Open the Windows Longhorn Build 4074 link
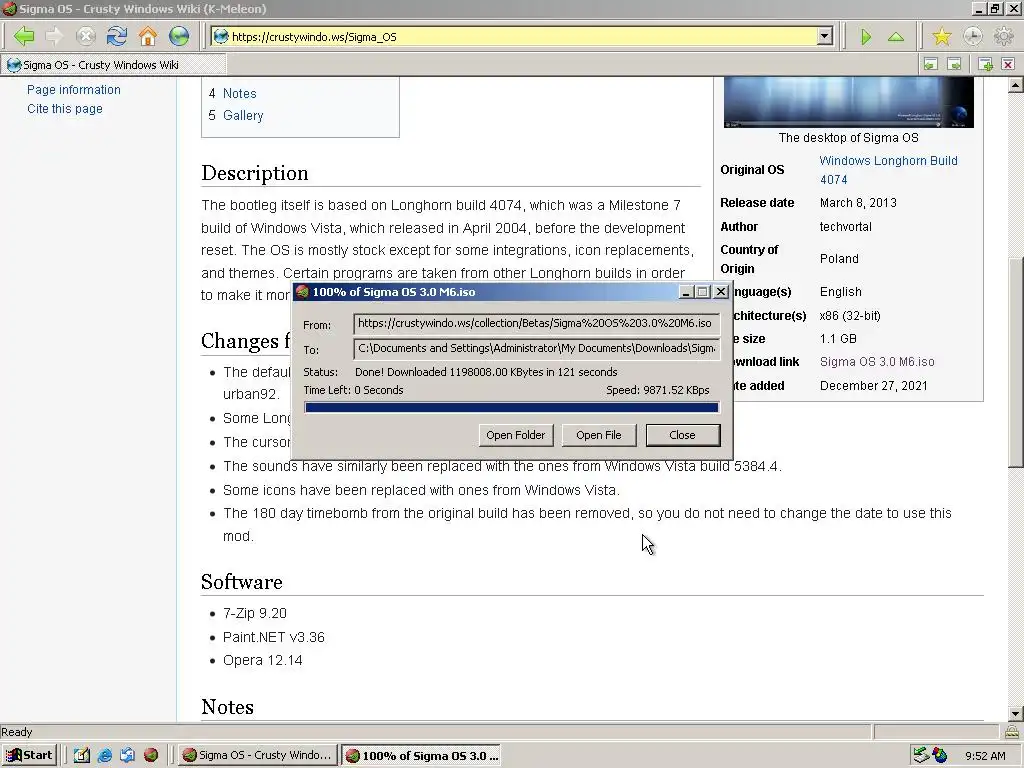 click(x=888, y=170)
